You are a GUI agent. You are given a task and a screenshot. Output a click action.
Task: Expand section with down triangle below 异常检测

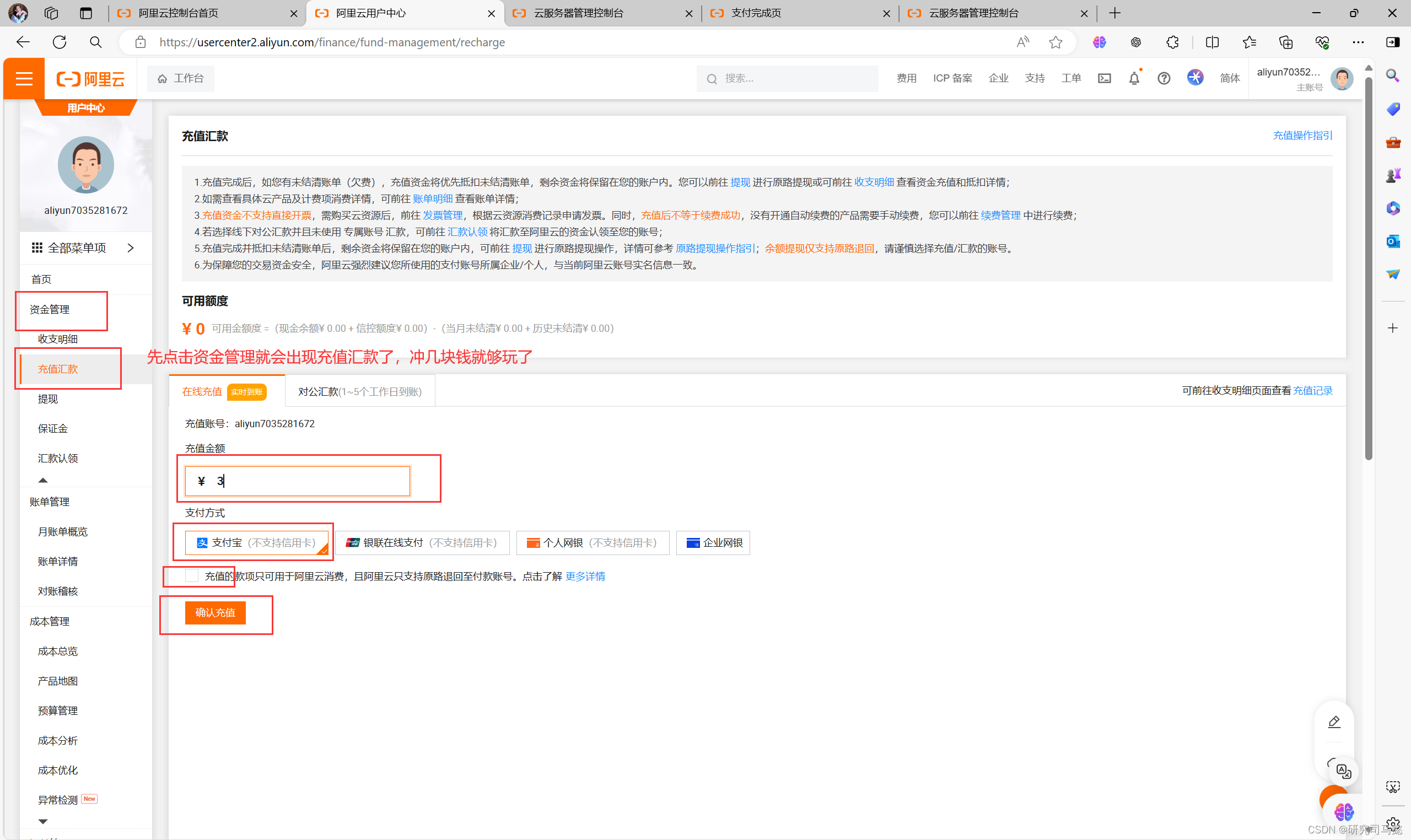click(x=43, y=821)
